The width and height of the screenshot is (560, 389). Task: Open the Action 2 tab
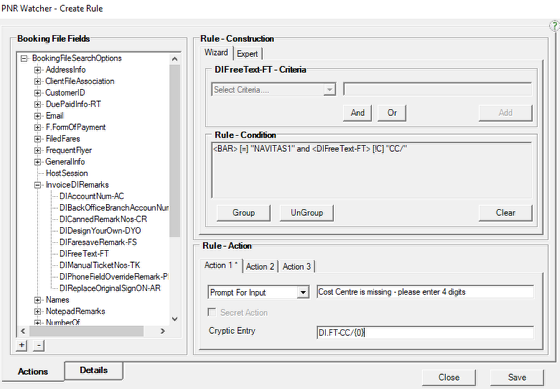[x=260, y=266]
